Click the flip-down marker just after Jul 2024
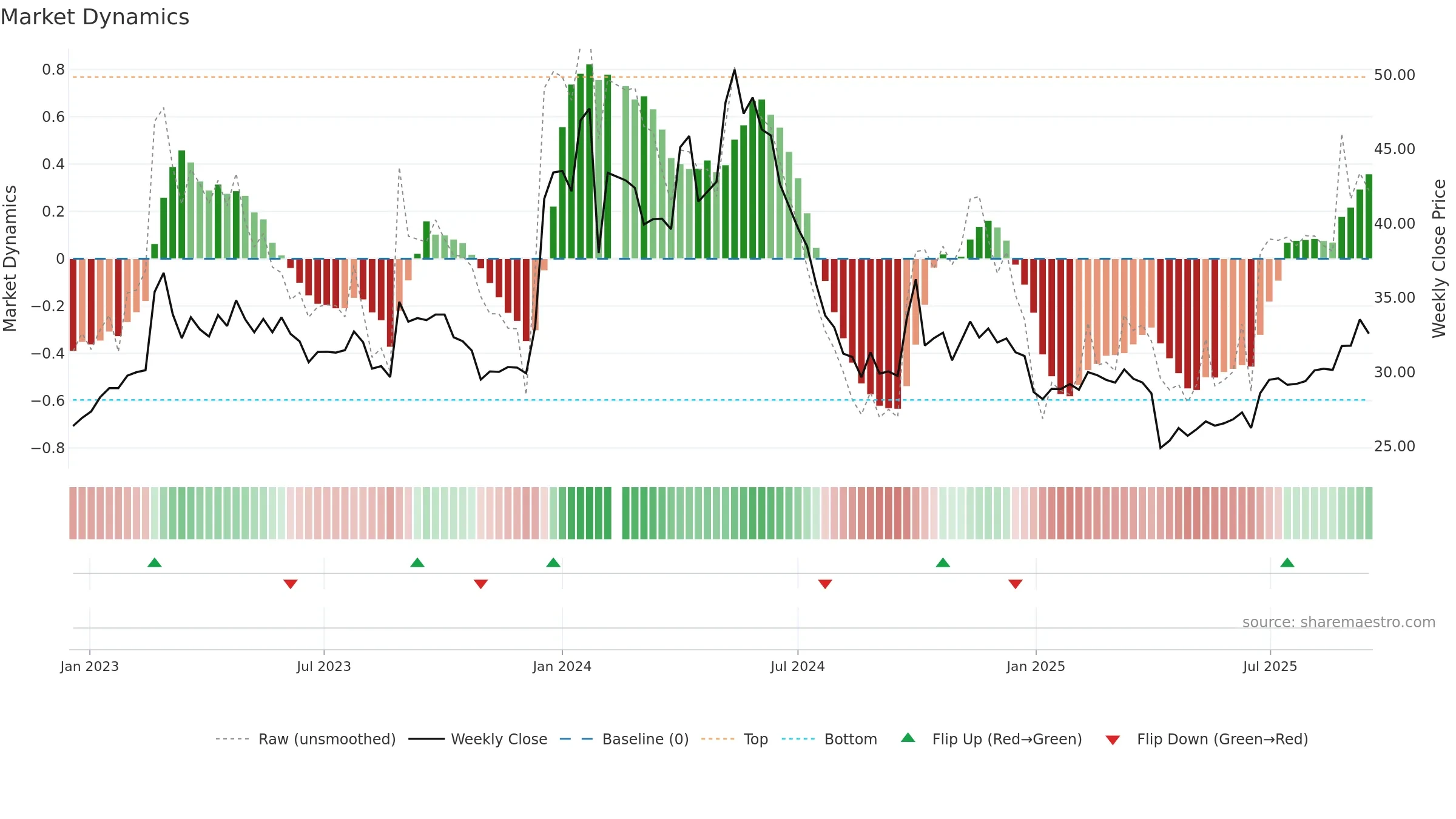This screenshot has width=1456, height=819. 825,584
